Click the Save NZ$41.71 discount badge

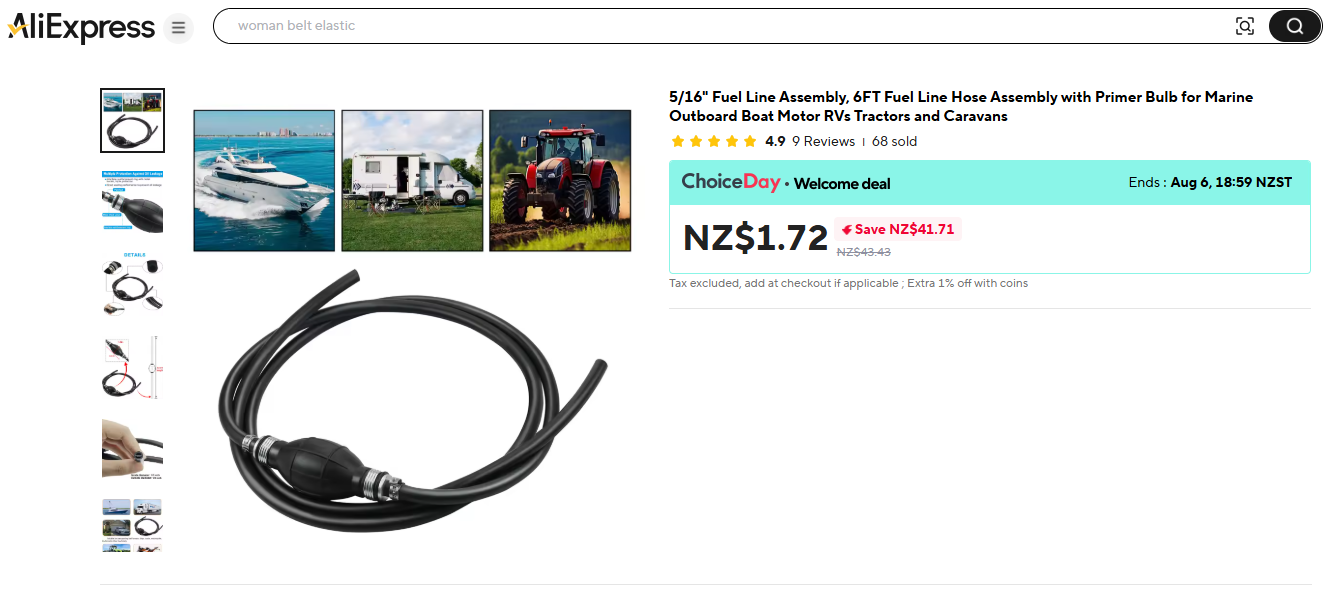point(897,229)
